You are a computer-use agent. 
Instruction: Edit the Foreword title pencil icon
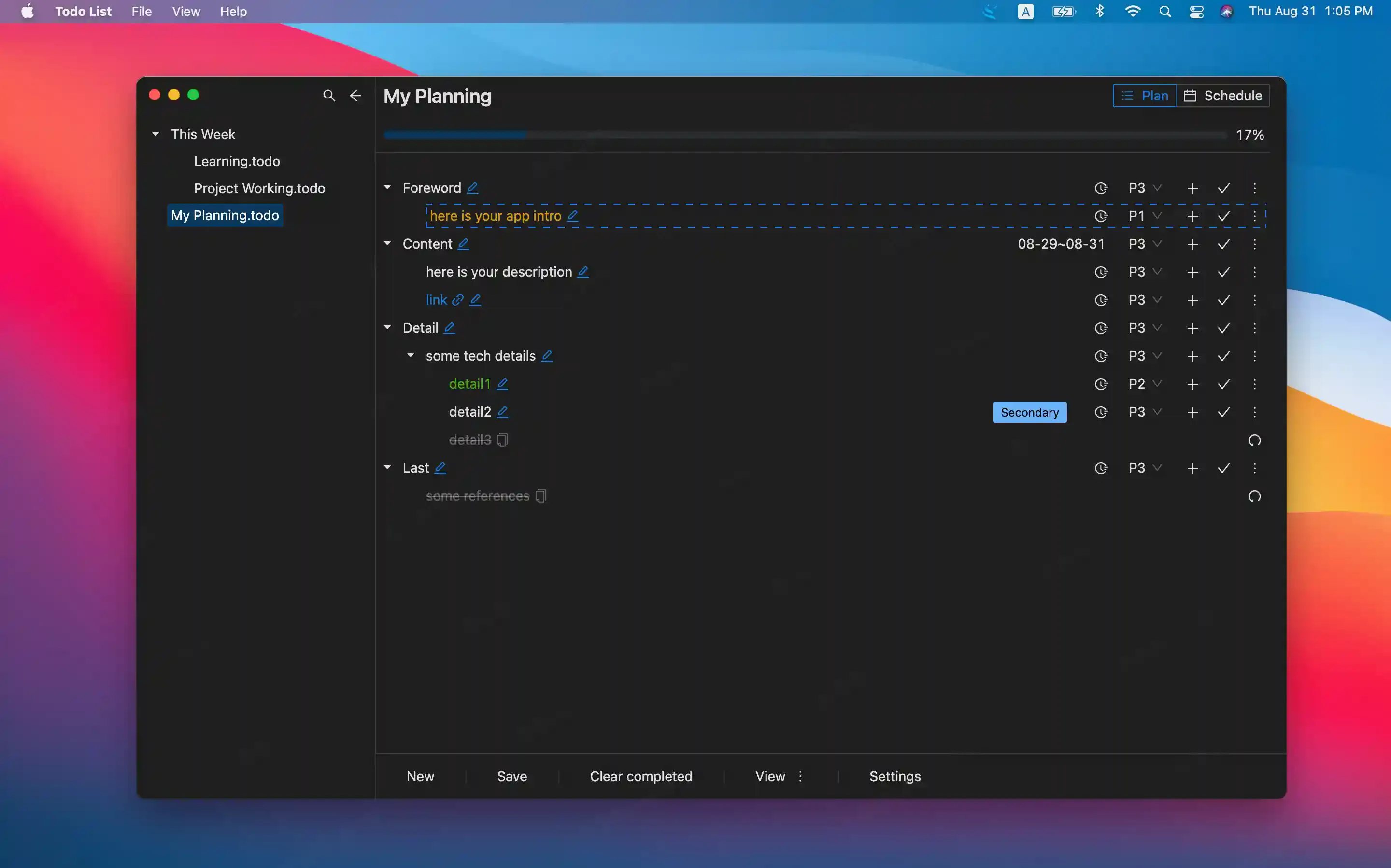473,188
